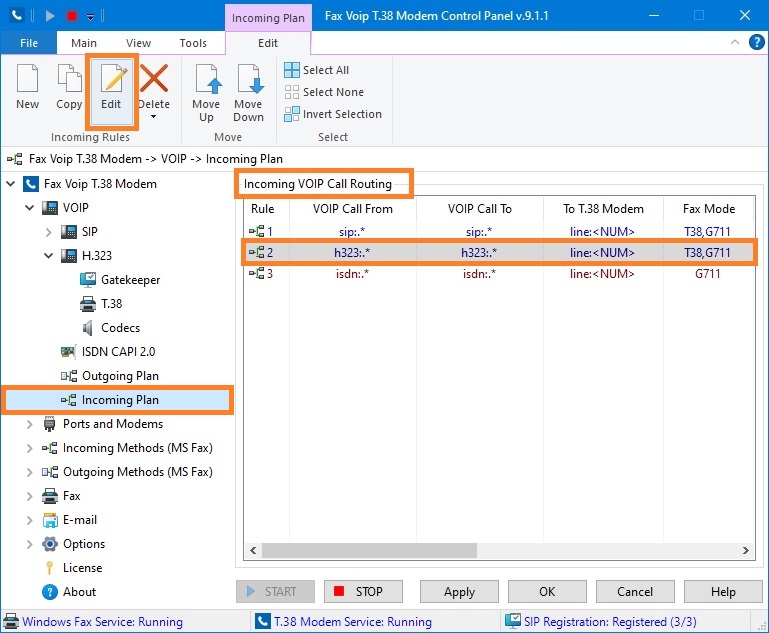769x633 pixels.
Task: Expand the Options tree node
Action: point(29,544)
